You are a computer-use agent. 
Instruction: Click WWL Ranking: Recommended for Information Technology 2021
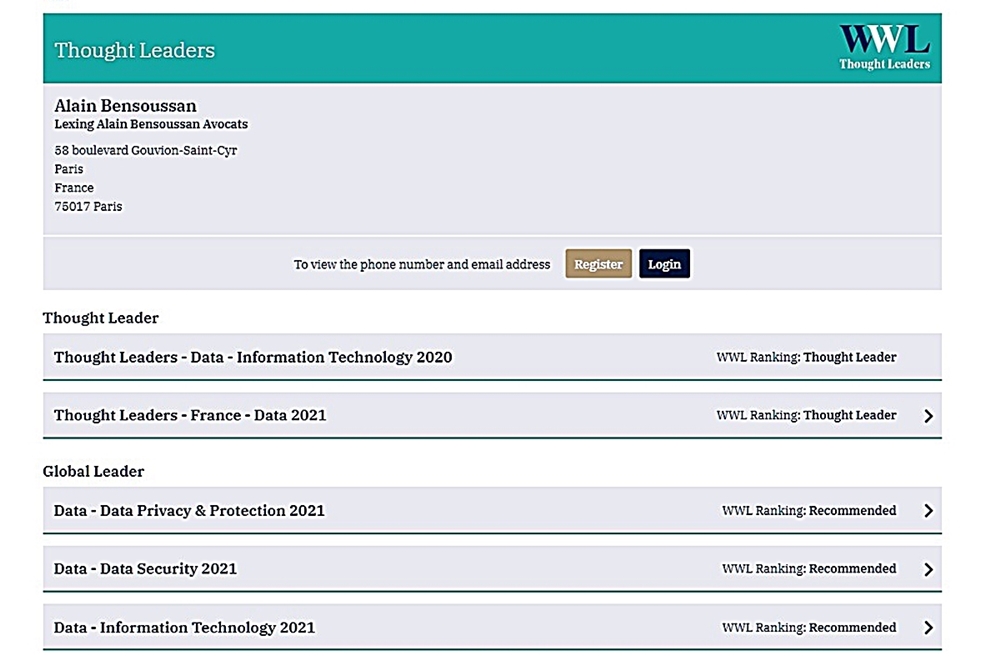[x=809, y=627]
